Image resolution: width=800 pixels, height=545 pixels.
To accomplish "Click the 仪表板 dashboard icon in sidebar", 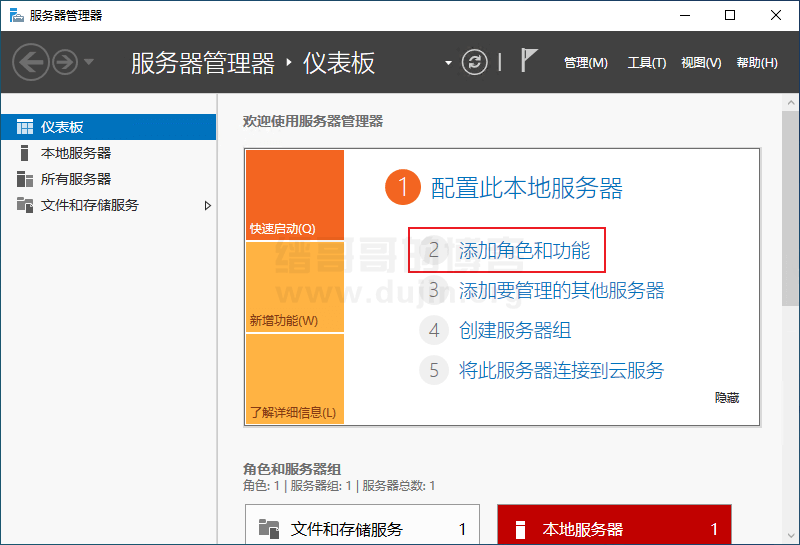I will click(25, 127).
